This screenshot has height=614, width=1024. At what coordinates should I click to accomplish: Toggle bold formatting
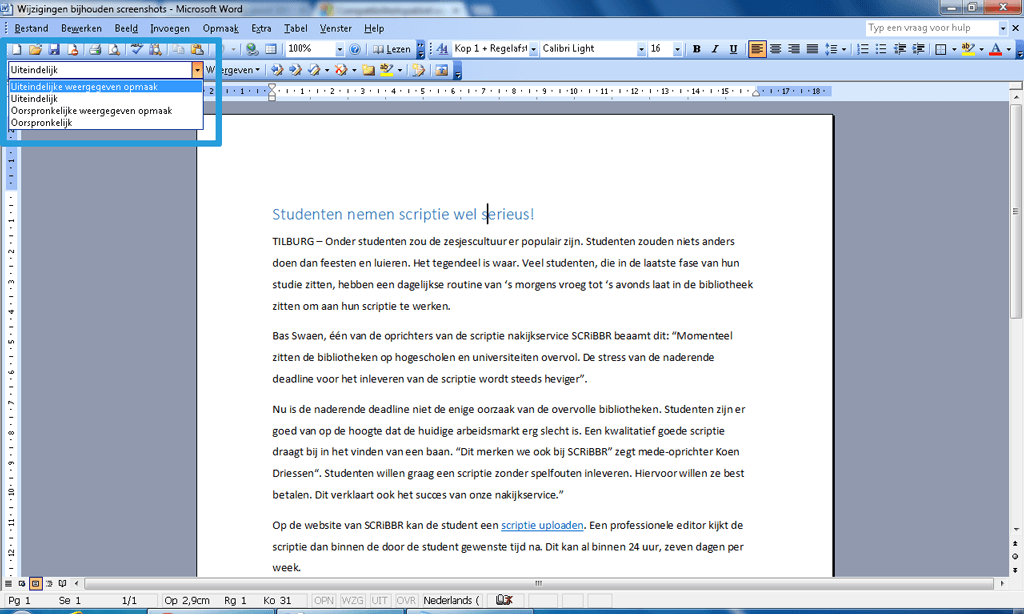[697, 49]
